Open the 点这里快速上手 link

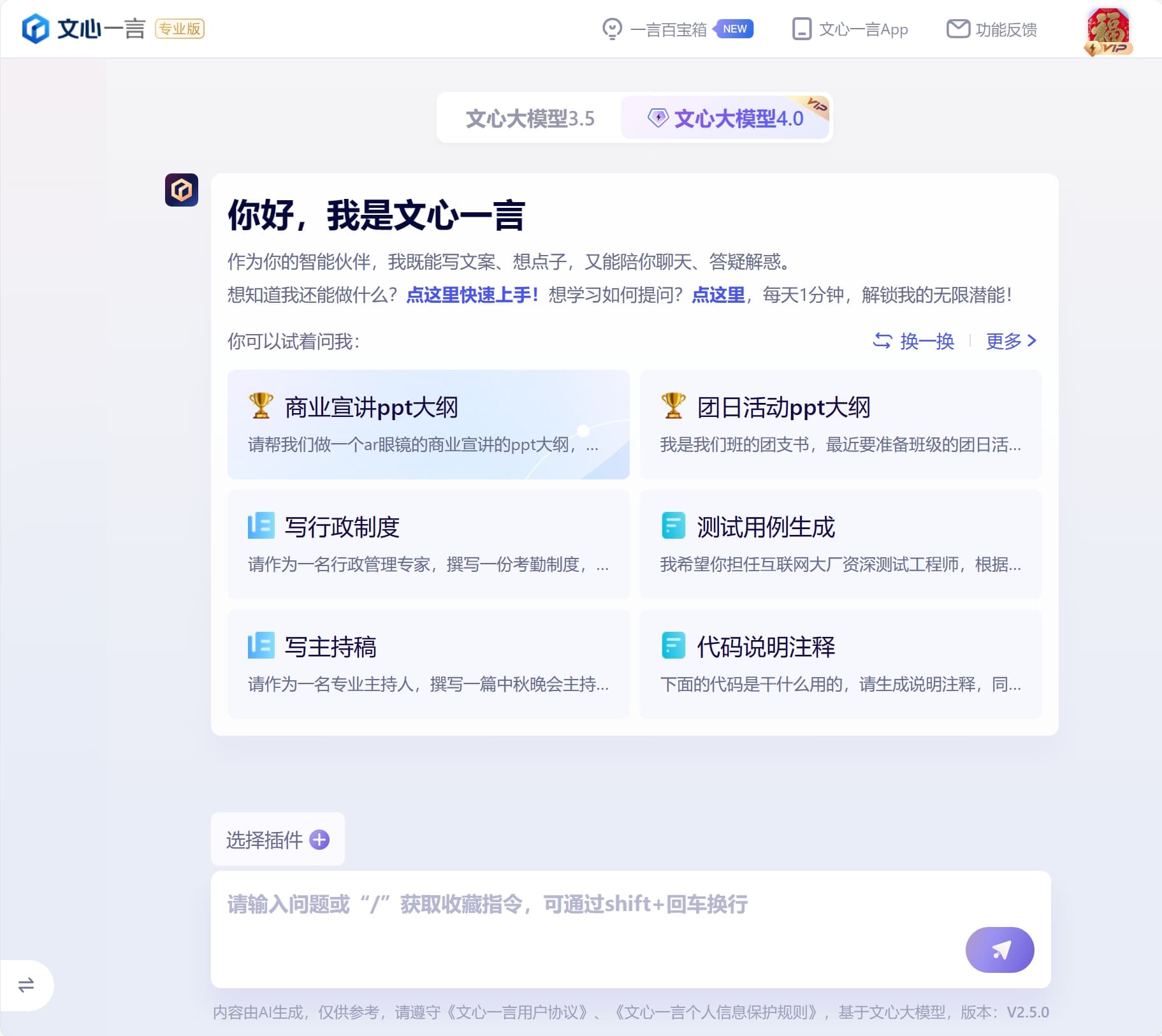[472, 295]
